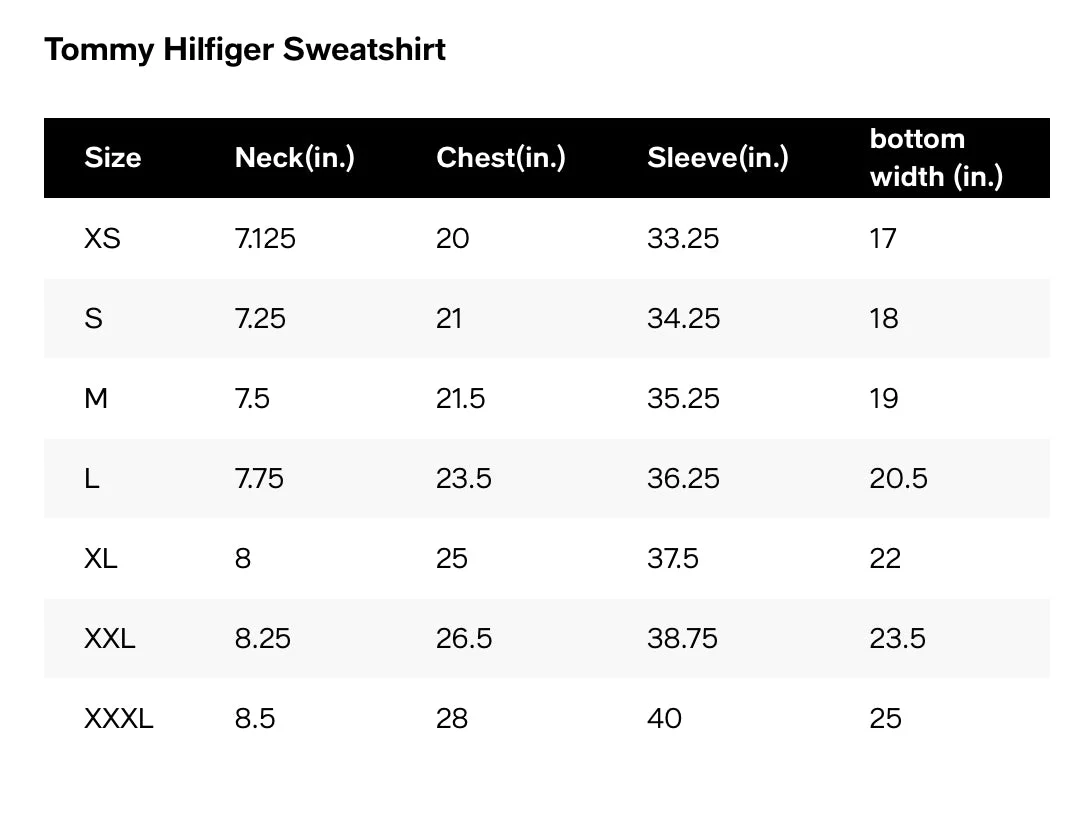The image size is (1079, 828).
Task: Select chest value 28 for XXXL
Action: pos(452,719)
